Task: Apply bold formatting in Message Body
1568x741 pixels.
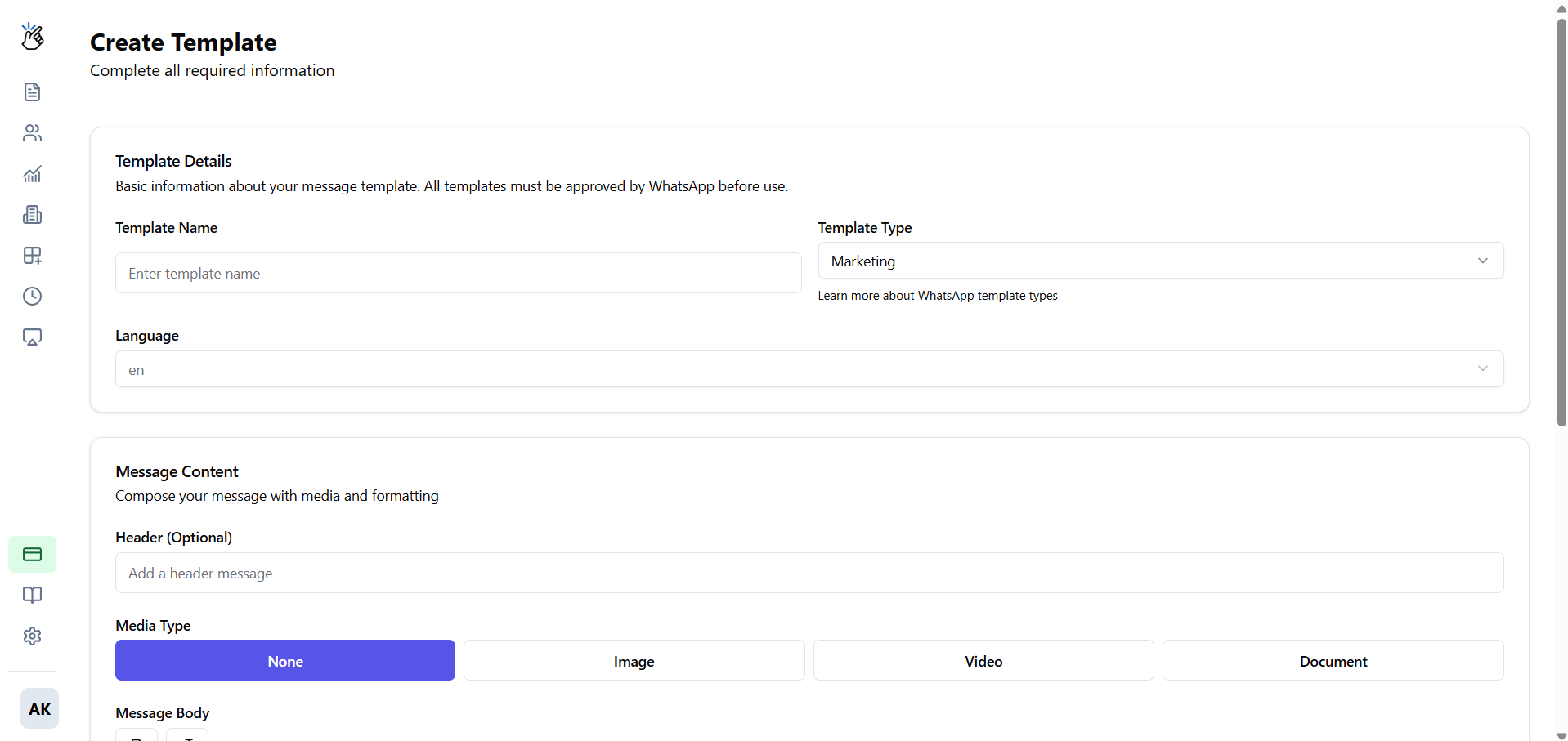Action: (x=137, y=738)
